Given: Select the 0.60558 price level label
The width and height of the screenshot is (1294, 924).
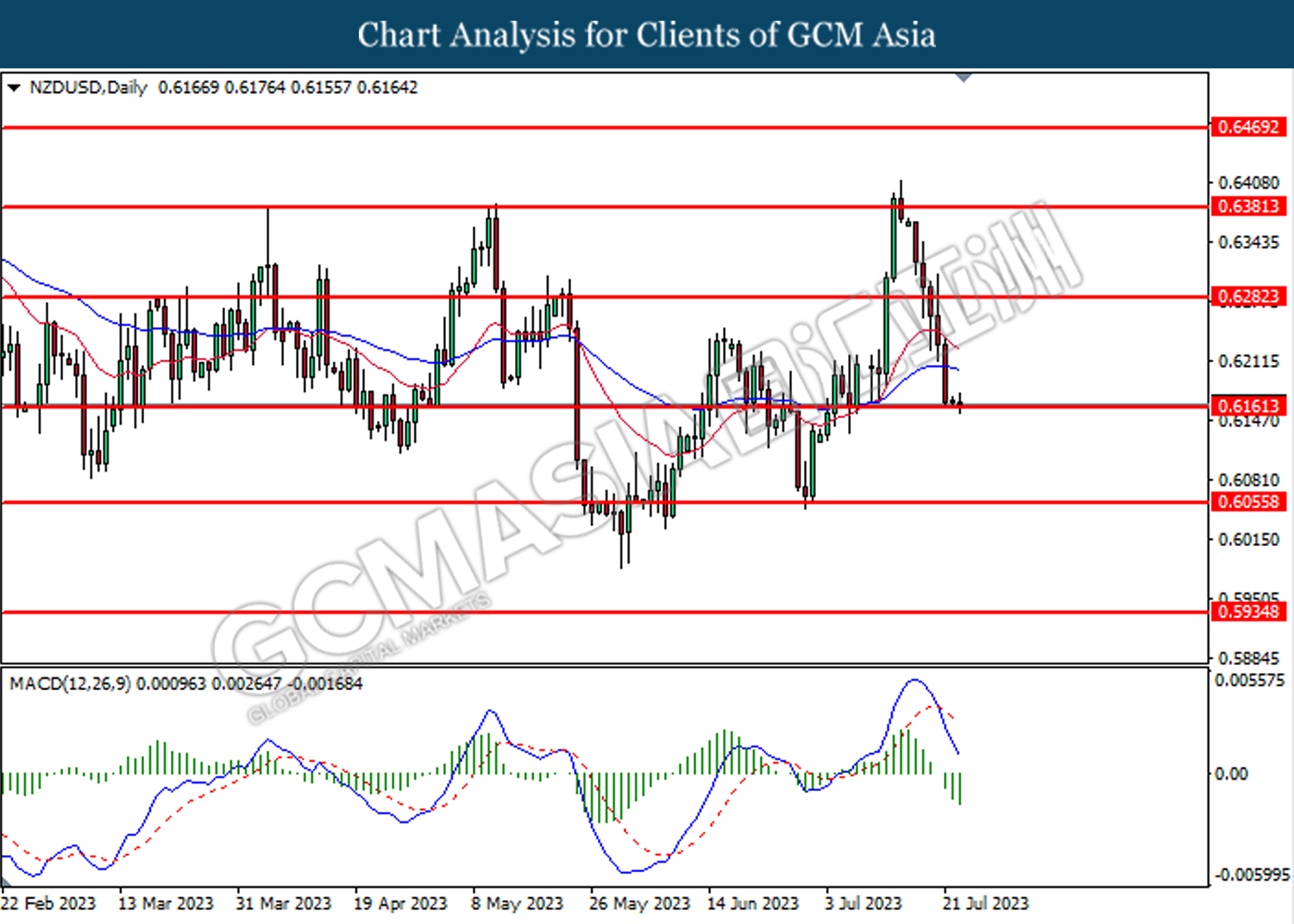Looking at the screenshot, I should coord(1248,502).
